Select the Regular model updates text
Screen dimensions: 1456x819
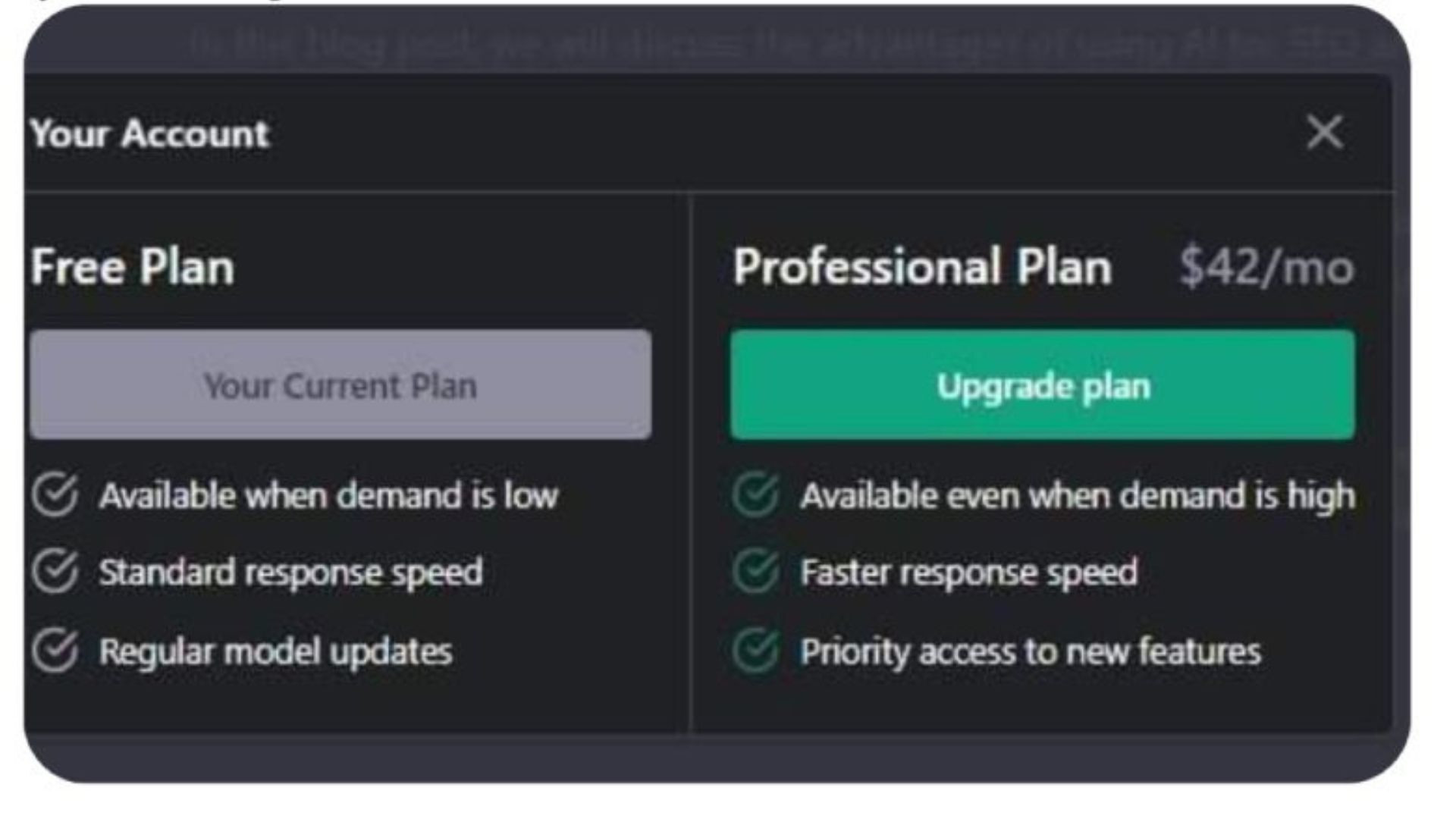(x=275, y=651)
